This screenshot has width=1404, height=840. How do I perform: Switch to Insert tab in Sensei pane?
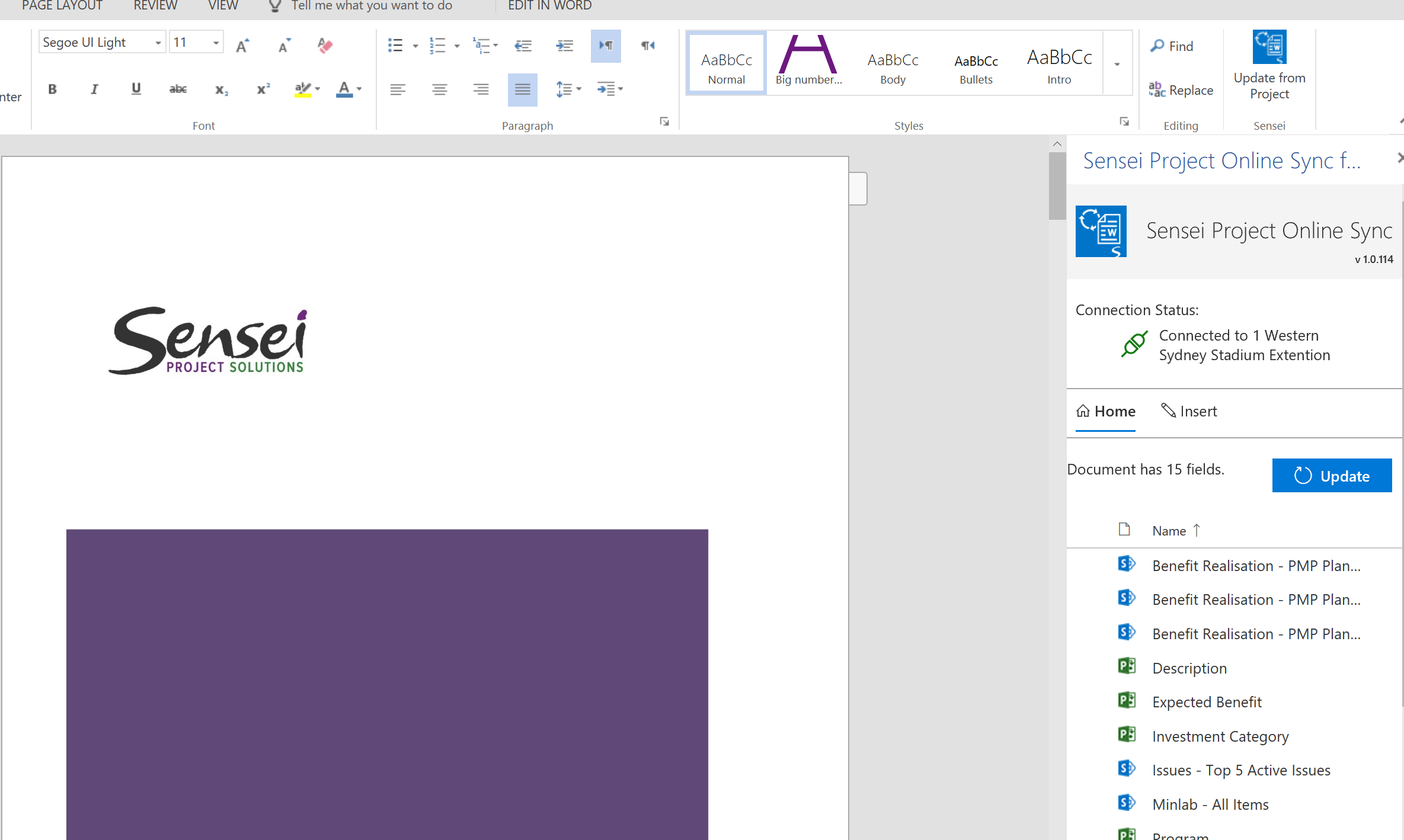[1189, 411]
